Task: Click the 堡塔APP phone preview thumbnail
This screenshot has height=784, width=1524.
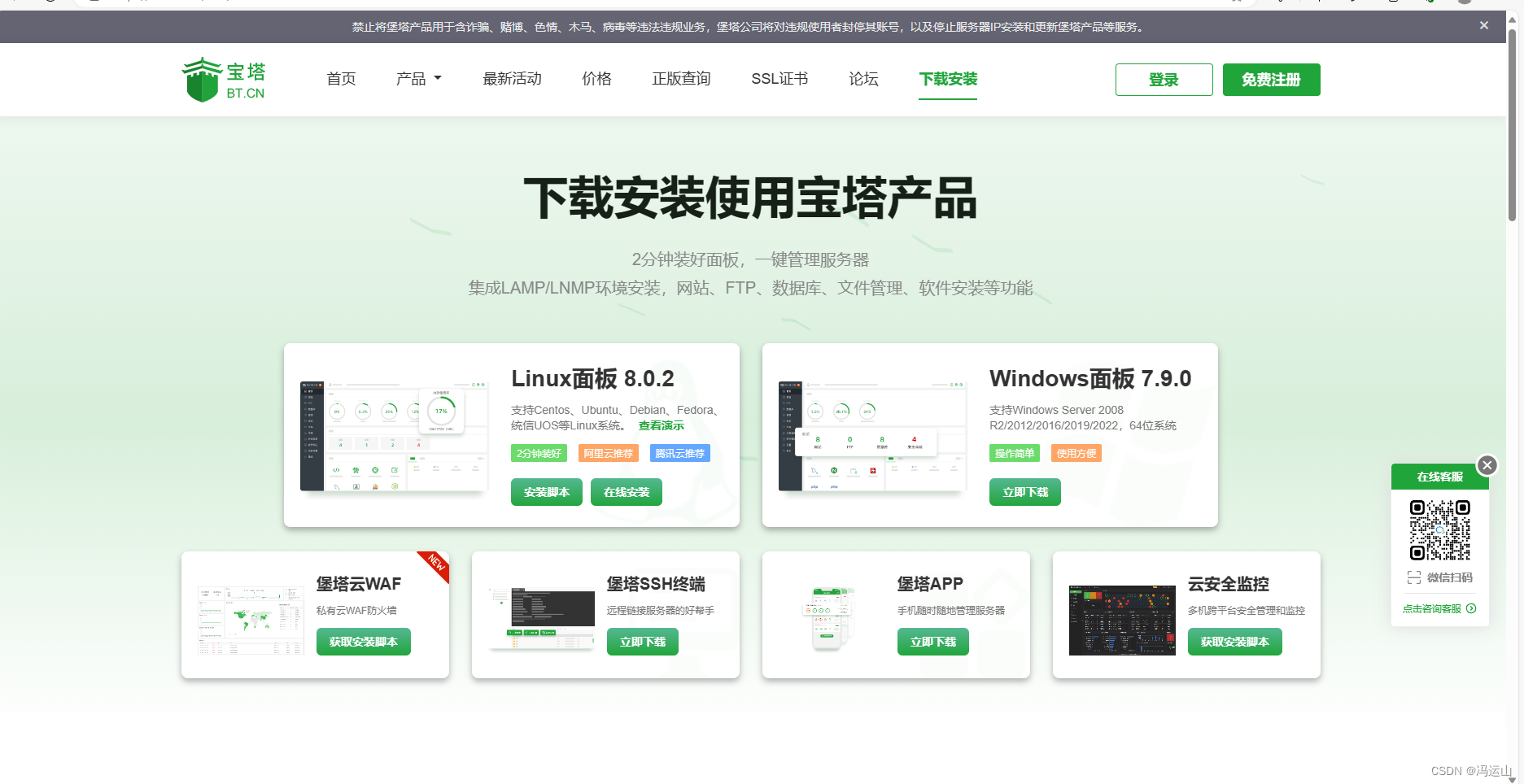Action: [x=829, y=618]
